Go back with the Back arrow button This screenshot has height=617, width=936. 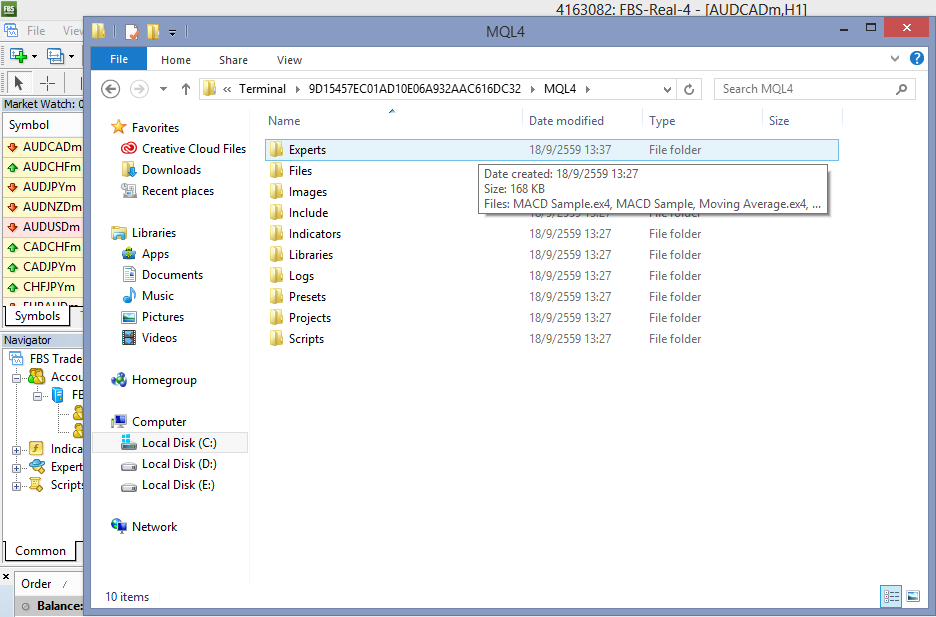(x=110, y=89)
